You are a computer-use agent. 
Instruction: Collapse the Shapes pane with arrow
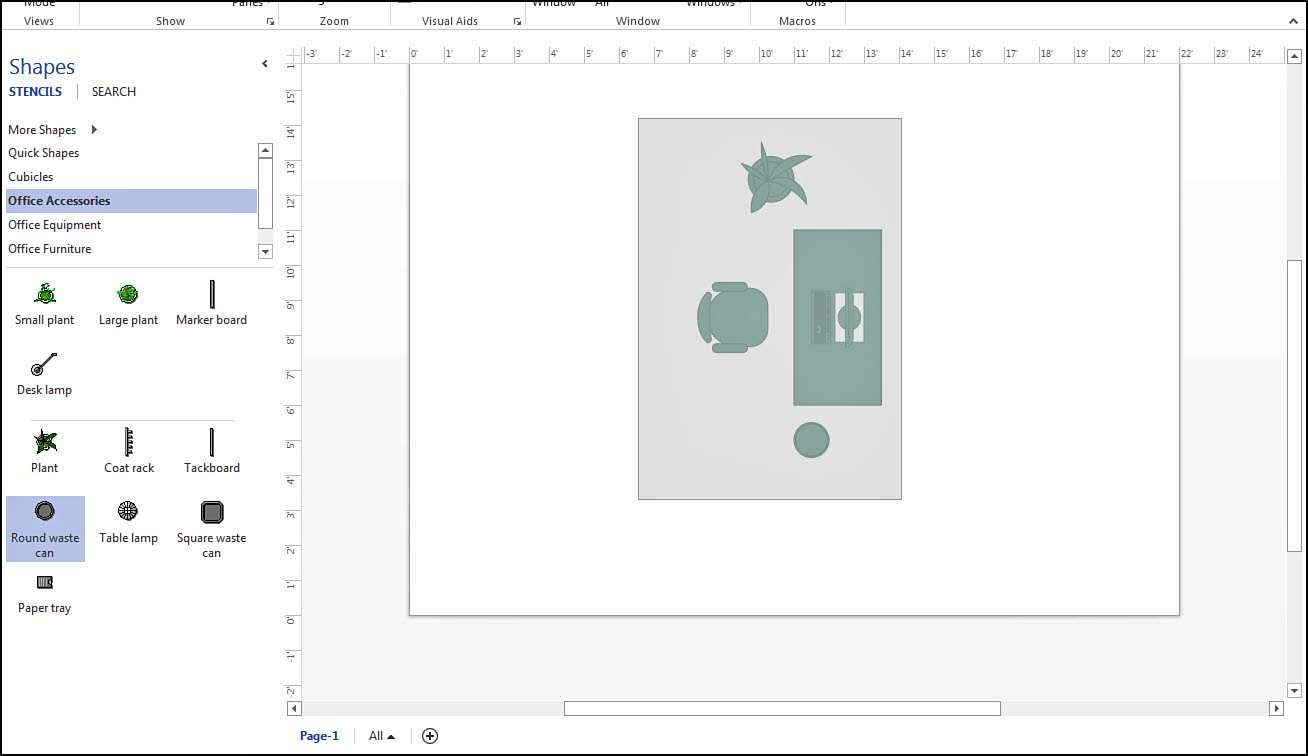tap(265, 64)
